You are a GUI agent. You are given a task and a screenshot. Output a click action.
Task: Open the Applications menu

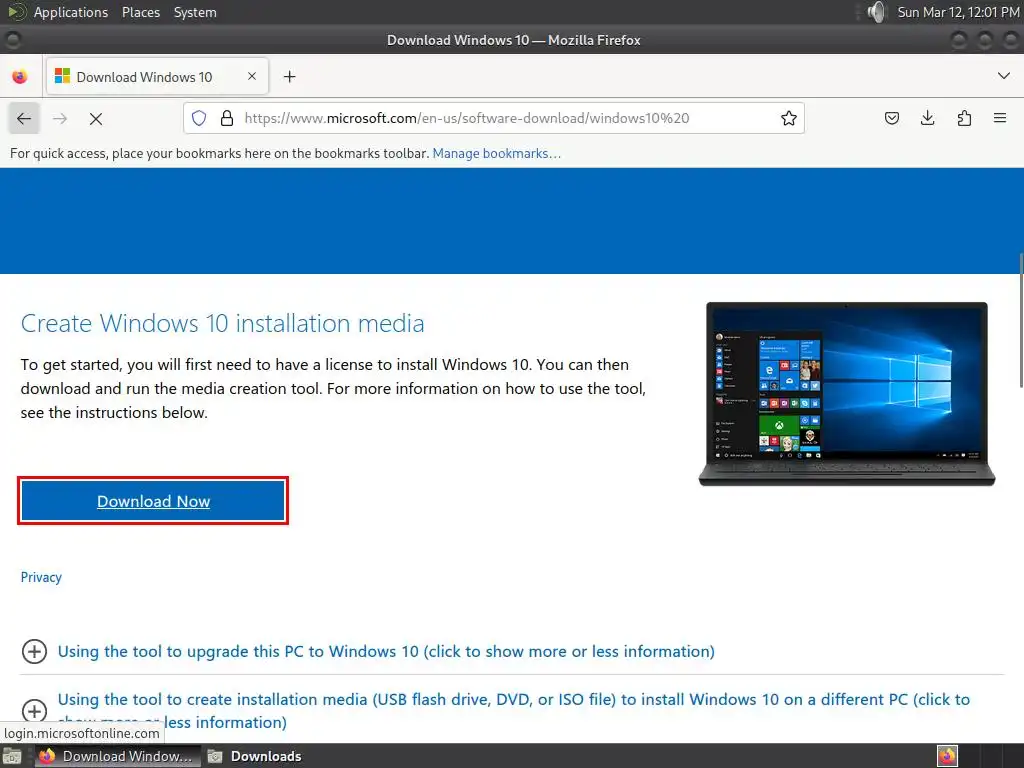point(71,12)
